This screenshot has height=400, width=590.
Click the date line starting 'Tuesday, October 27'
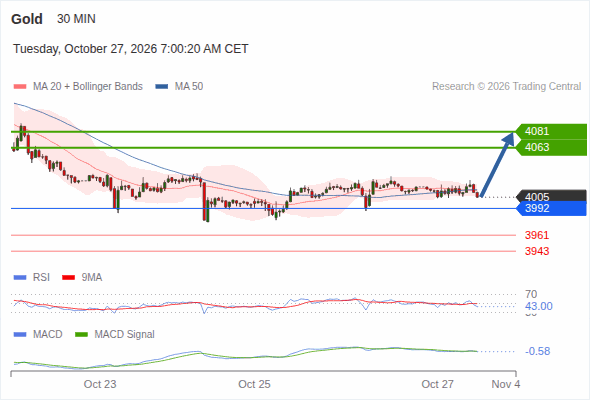[131, 49]
